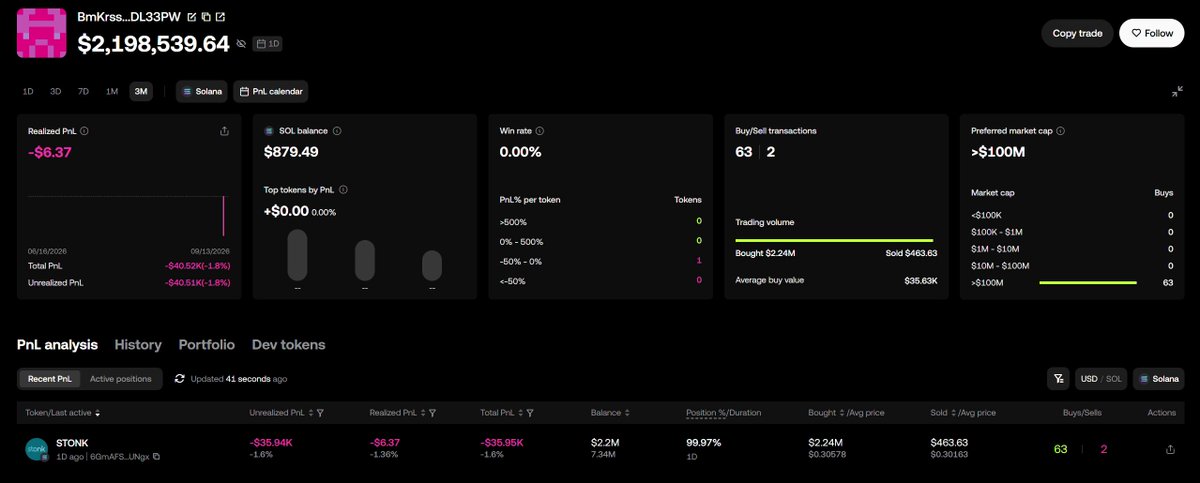Switch to Portfolio tab
Image resolution: width=1200 pixels, height=483 pixels.
[207, 344]
